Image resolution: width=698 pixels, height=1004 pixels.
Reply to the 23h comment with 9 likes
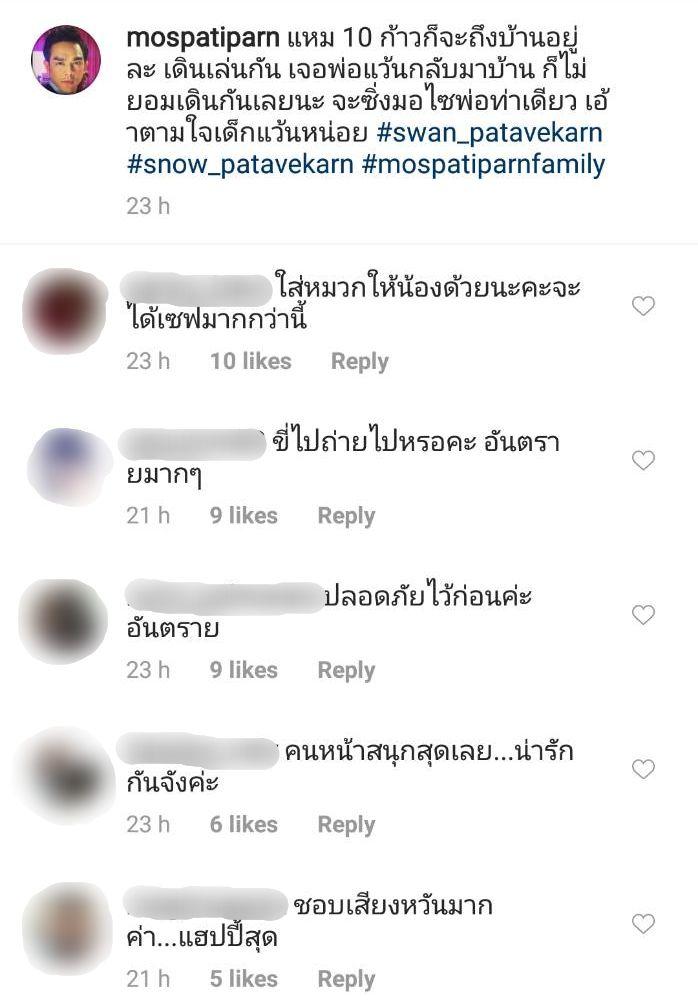click(x=346, y=670)
